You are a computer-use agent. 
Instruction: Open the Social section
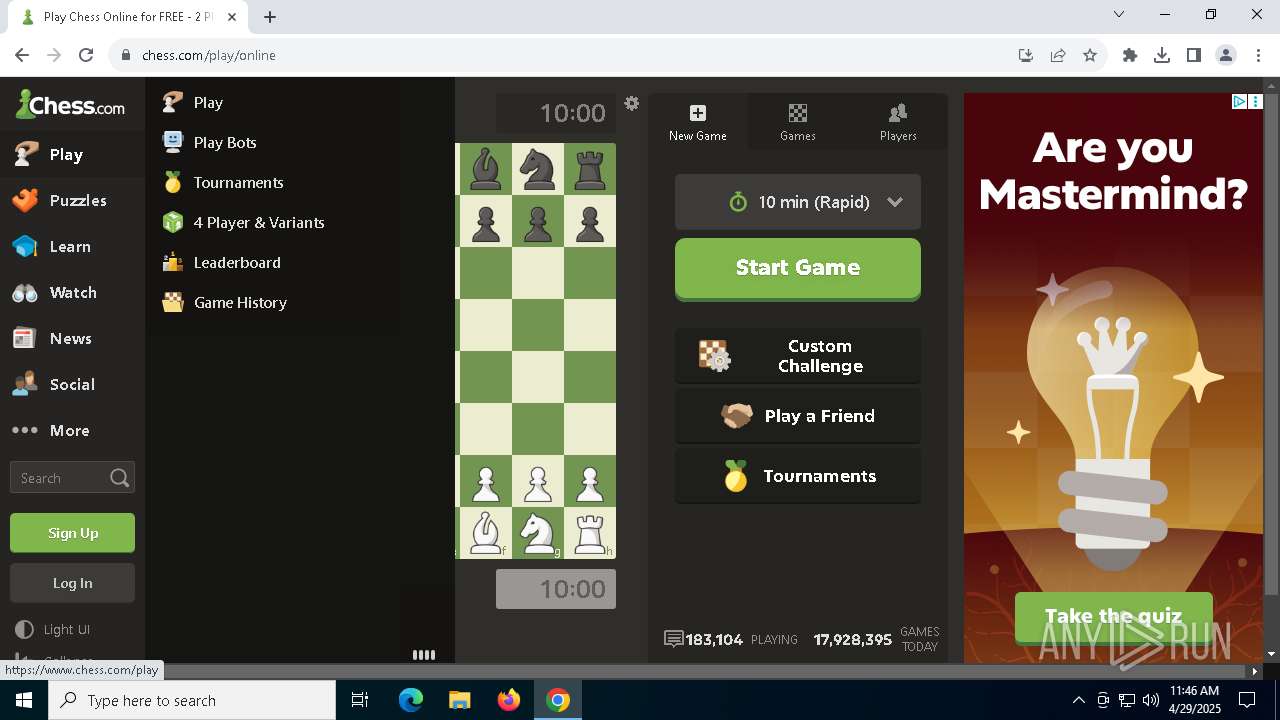(72, 384)
